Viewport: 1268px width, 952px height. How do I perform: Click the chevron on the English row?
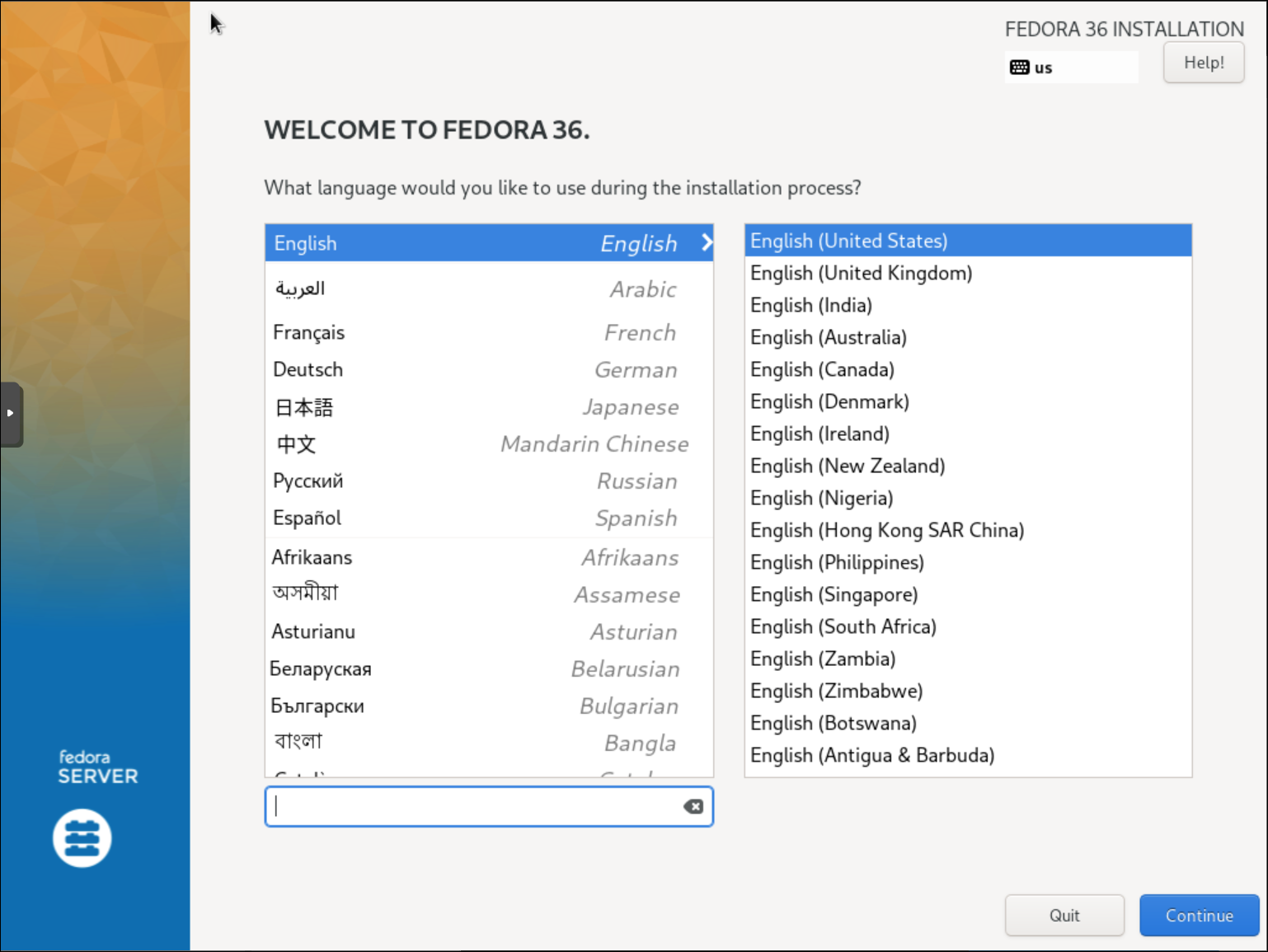point(707,242)
